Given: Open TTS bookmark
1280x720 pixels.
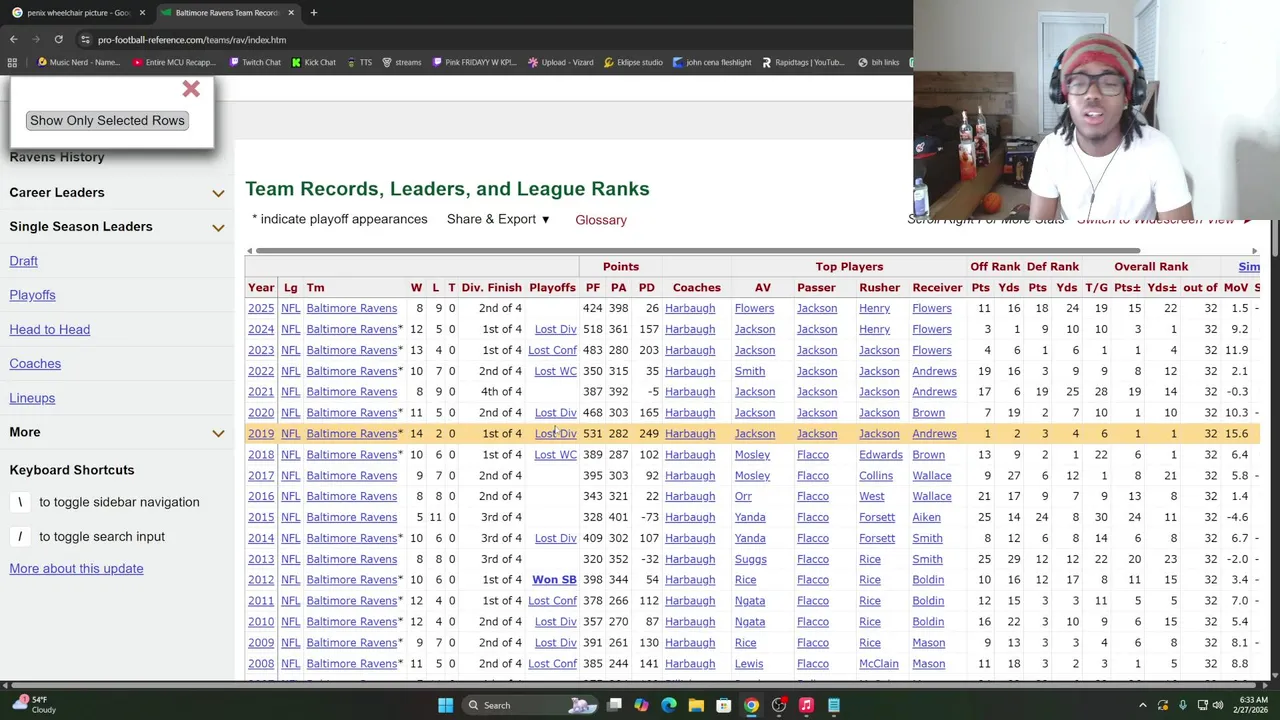Looking at the screenshot, I should click(358, 62).
